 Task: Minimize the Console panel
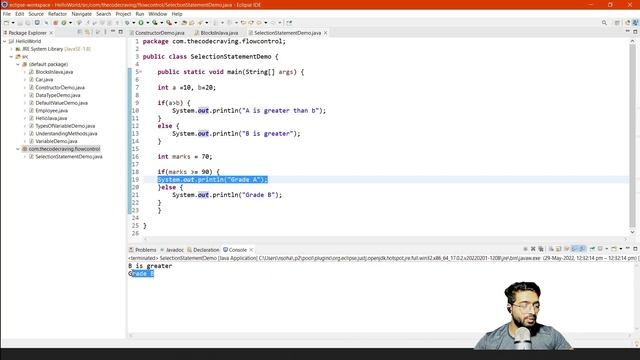tap(628, 248)
